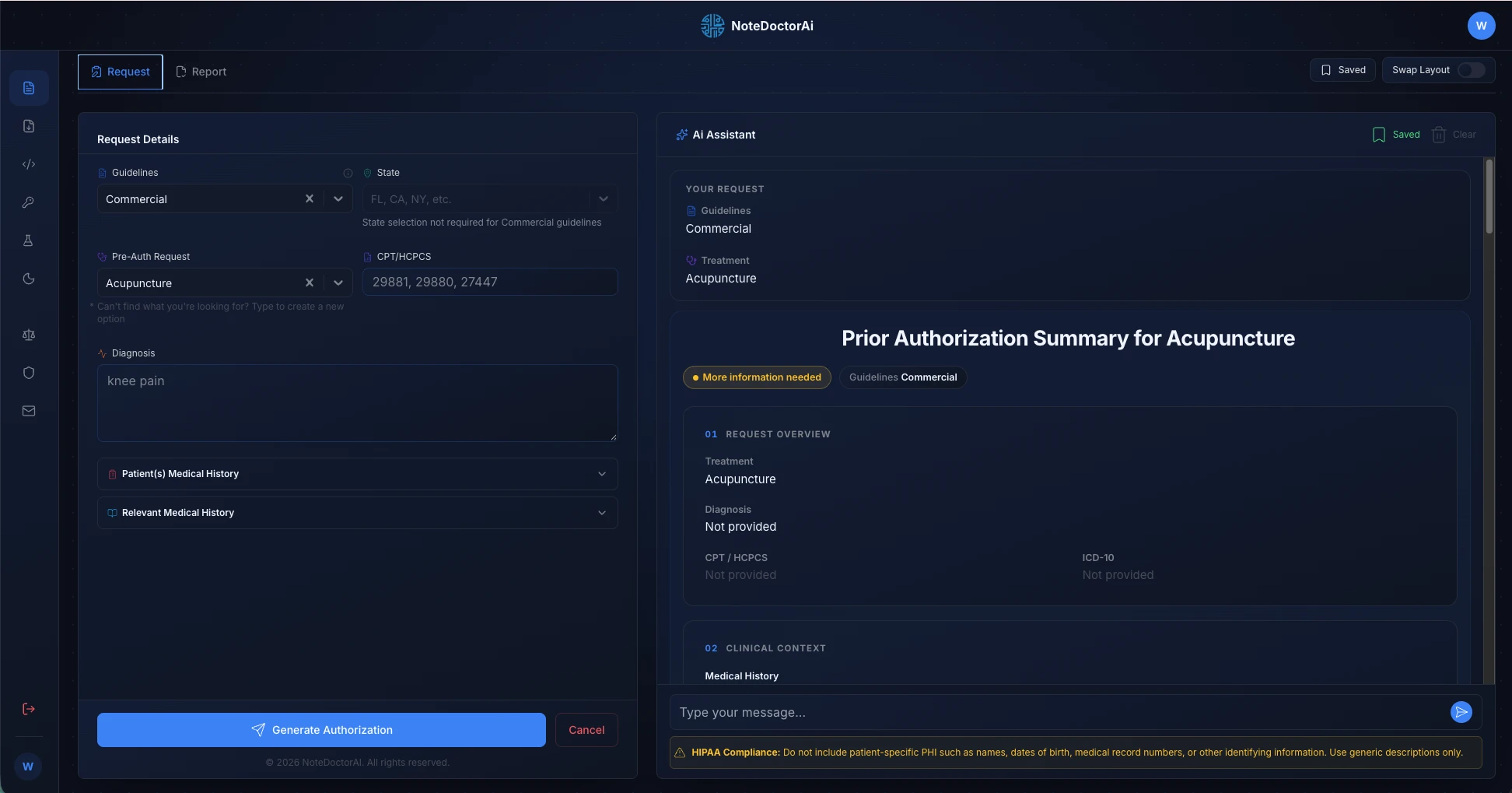Switch to the Request tab
This screenshot has width=1512, height=793.
[x=121, y=72]
